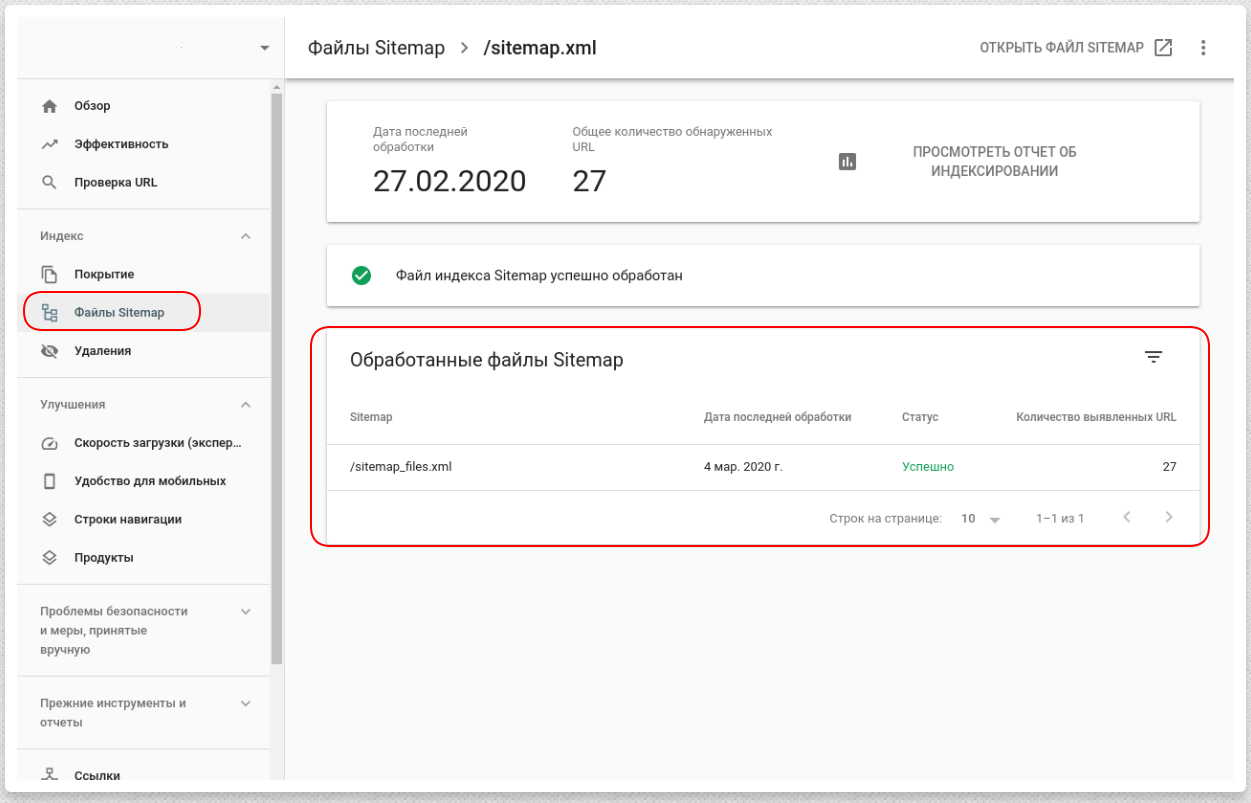Collapse the Улучшения section
Screen dimensions: 1251x803
[246, 404]
